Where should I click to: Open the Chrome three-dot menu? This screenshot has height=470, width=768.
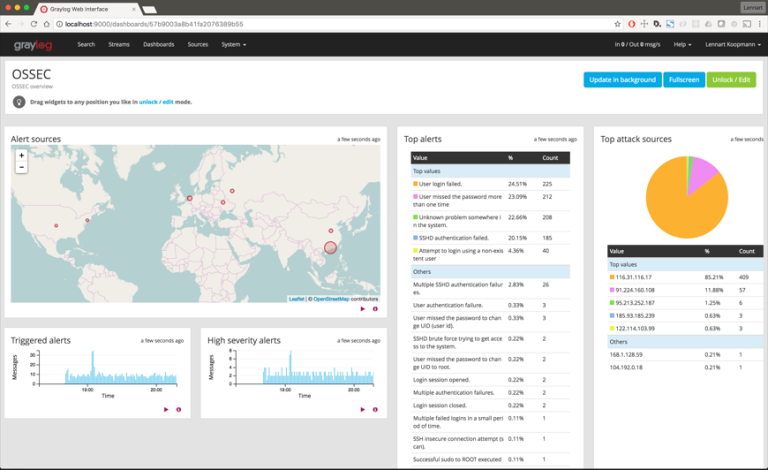tap(760, 24)
